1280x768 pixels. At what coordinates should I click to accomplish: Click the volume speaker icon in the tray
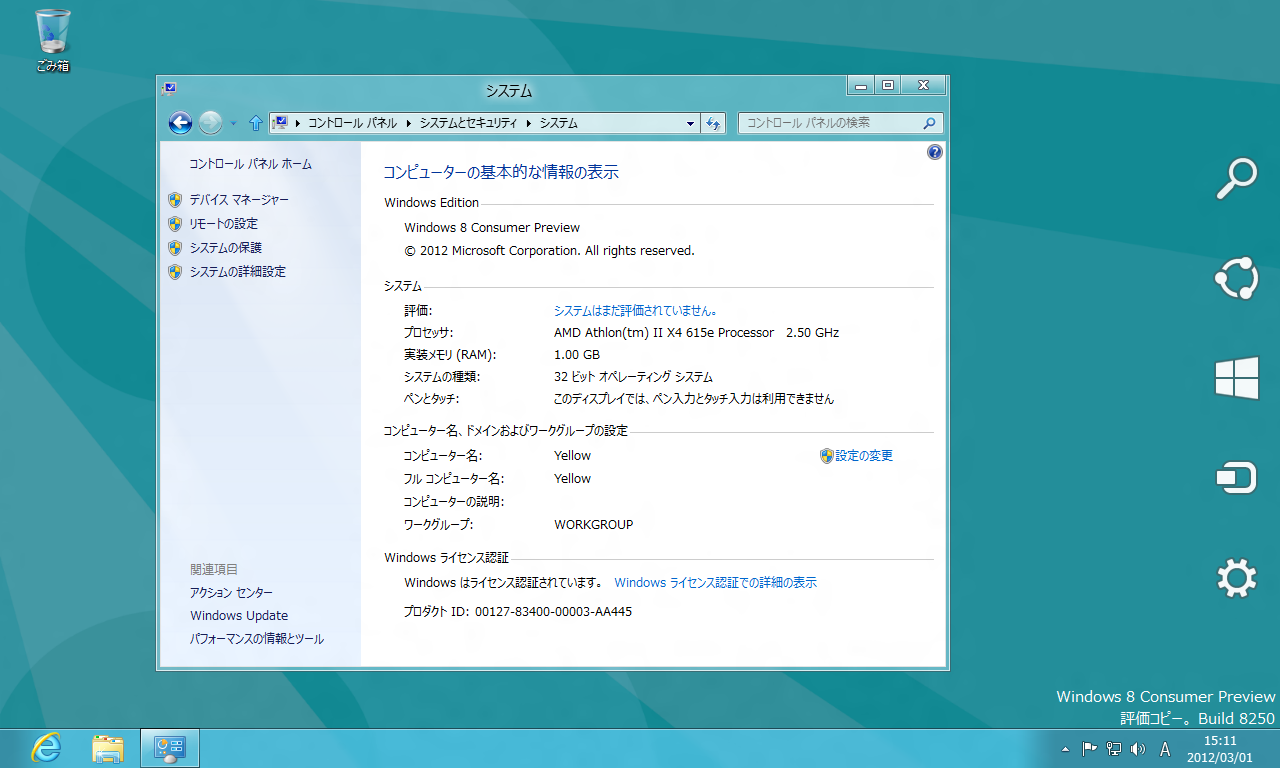1138,748
